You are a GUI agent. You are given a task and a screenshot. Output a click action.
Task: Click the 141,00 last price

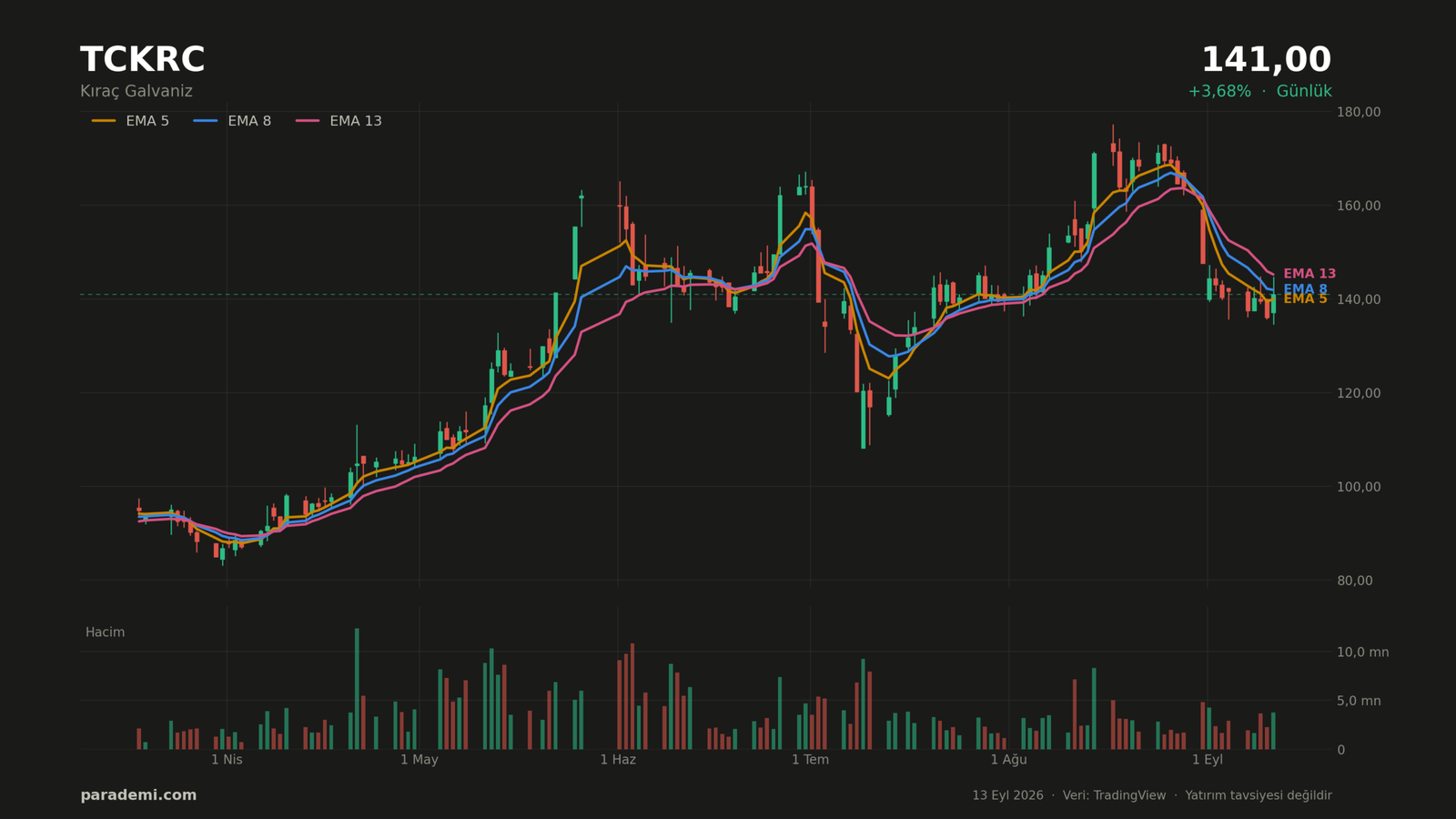(1266, 60)
